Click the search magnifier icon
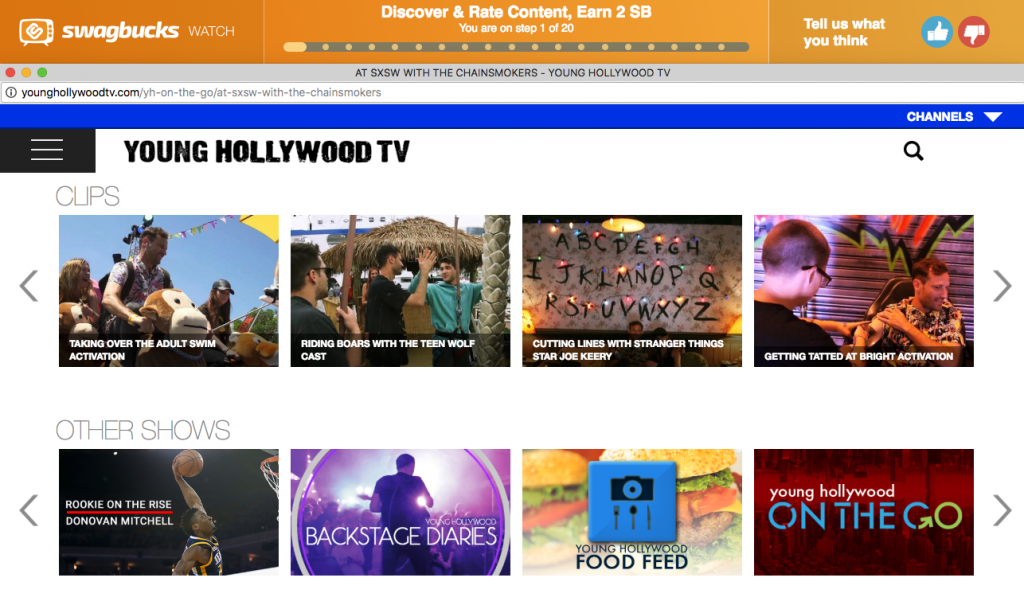The height and width of the screenshot is (605, 1024). pos(913,151)
